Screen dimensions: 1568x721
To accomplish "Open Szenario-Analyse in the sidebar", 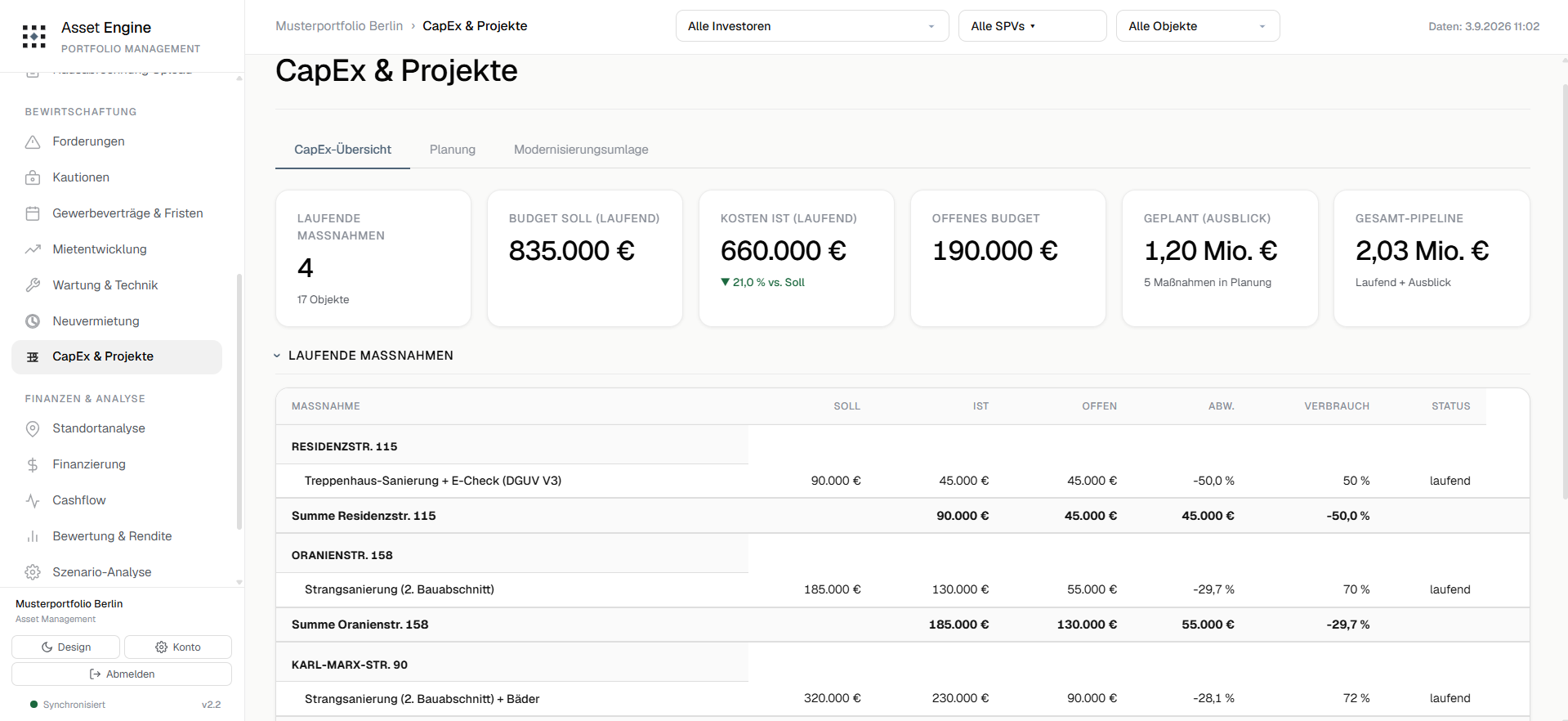I will (117, 572).
